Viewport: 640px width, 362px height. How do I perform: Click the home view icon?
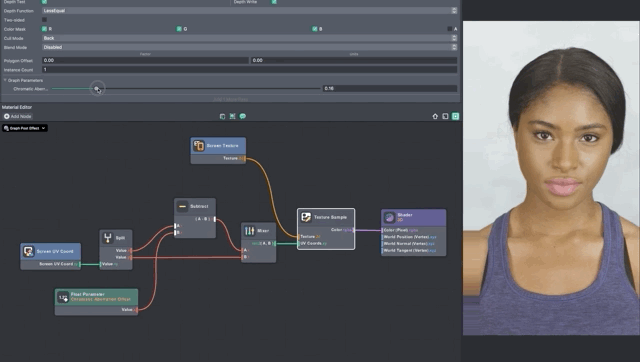coord(435,116)
